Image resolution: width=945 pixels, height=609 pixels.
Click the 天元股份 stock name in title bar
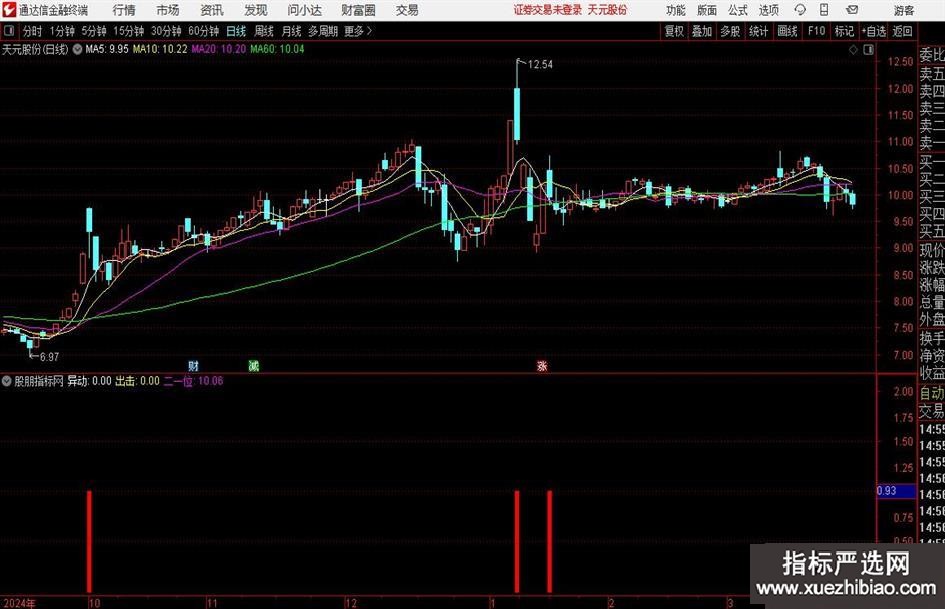pos(608,10)
